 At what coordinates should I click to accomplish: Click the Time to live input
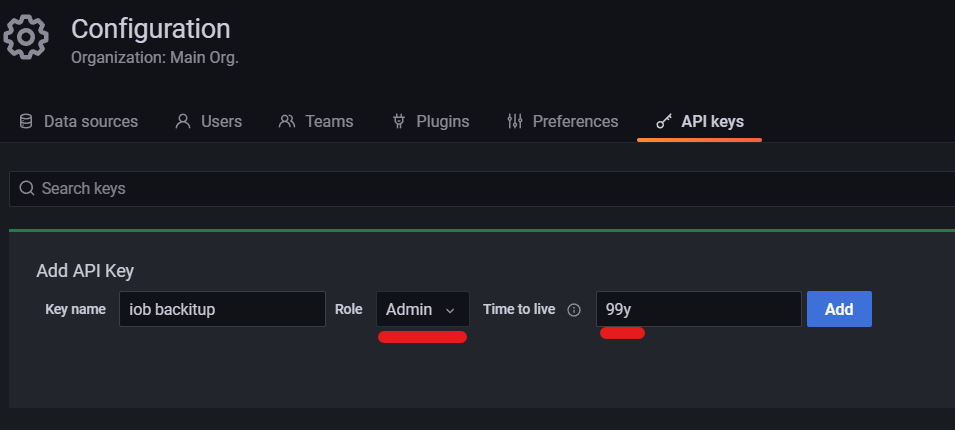pos(698,310)
